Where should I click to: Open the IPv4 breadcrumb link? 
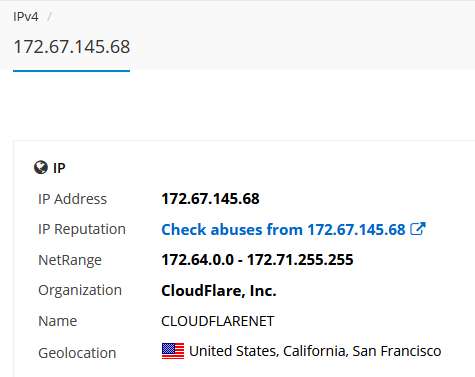tap(26, 17)
